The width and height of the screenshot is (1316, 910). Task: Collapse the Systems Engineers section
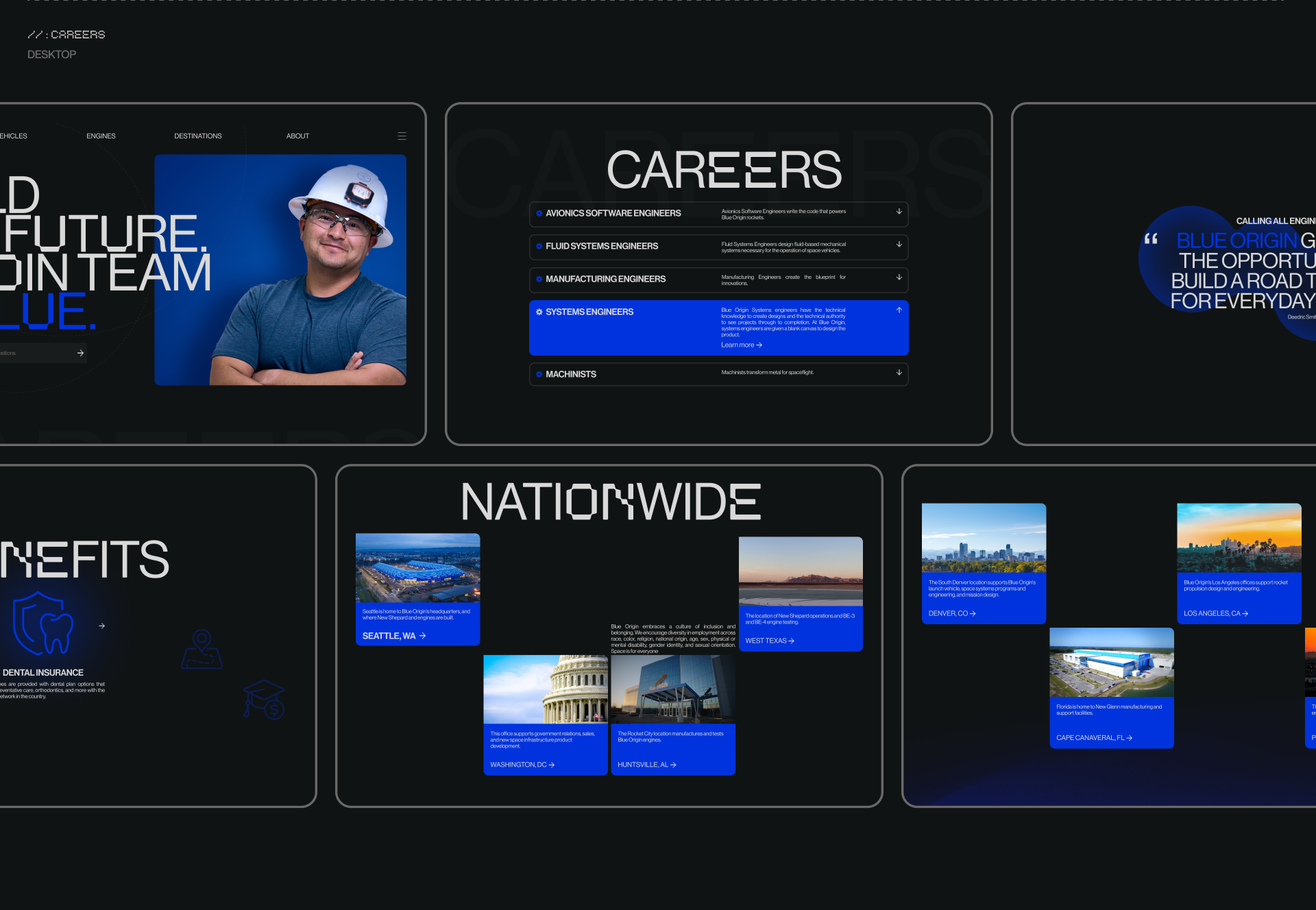click(x=899, y=310)
